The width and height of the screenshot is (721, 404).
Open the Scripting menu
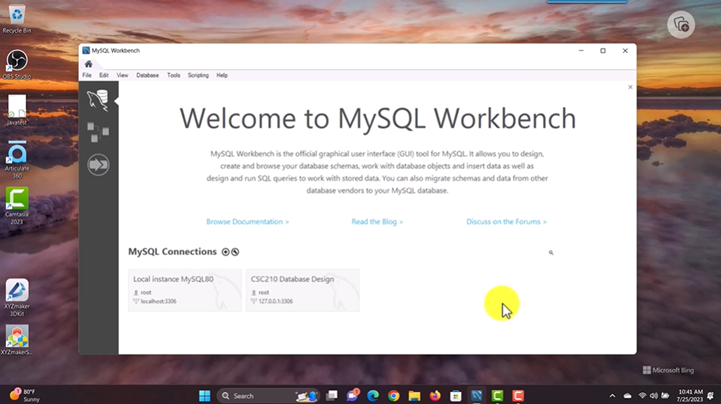coord(198,75)
